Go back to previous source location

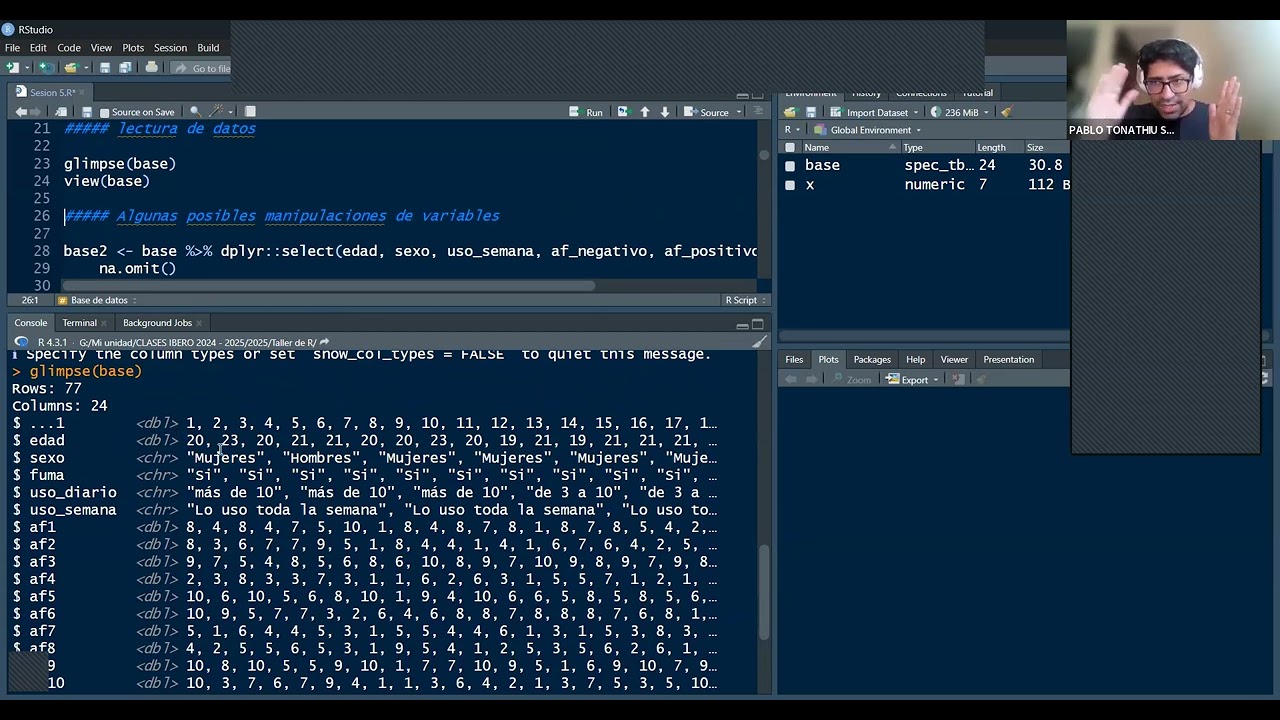pos(21,112)
